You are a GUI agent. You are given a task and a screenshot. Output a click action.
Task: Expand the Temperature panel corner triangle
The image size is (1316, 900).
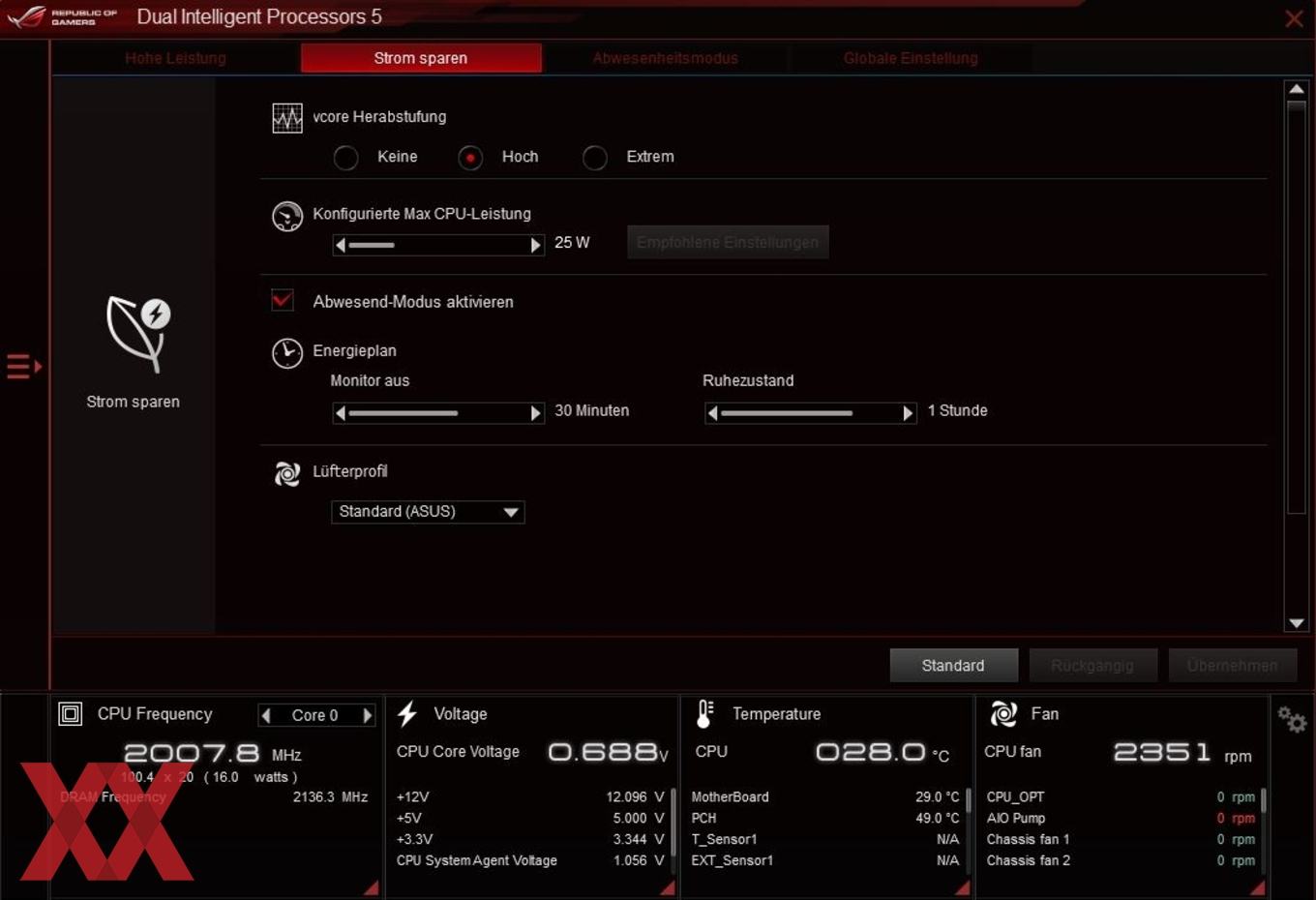962,887
